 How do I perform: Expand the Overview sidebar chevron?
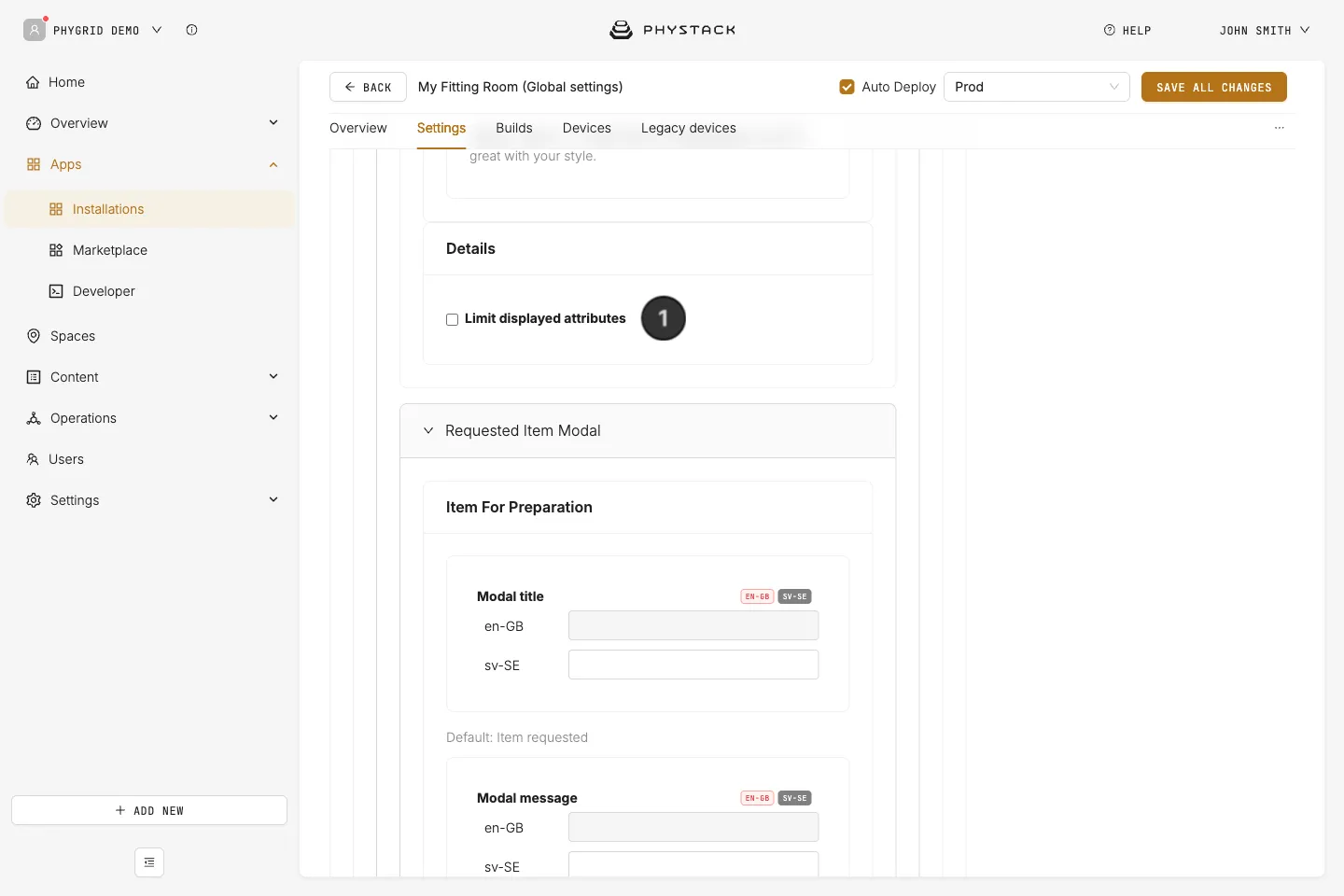point(273,122)
